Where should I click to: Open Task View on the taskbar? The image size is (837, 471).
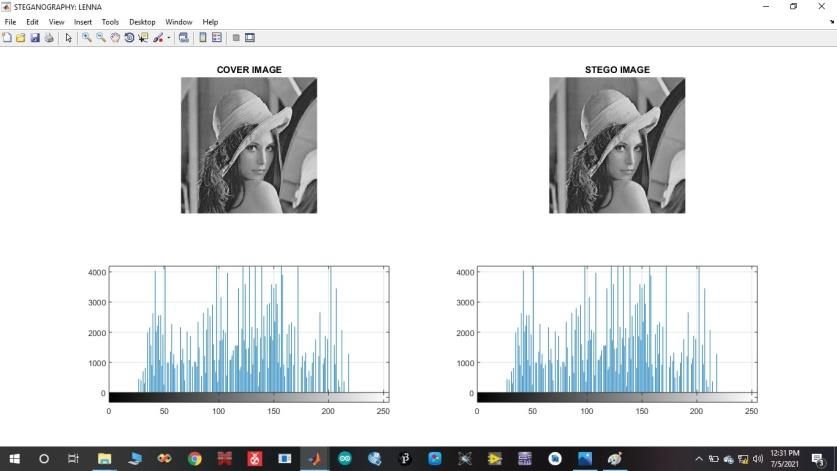click(73, 459)
